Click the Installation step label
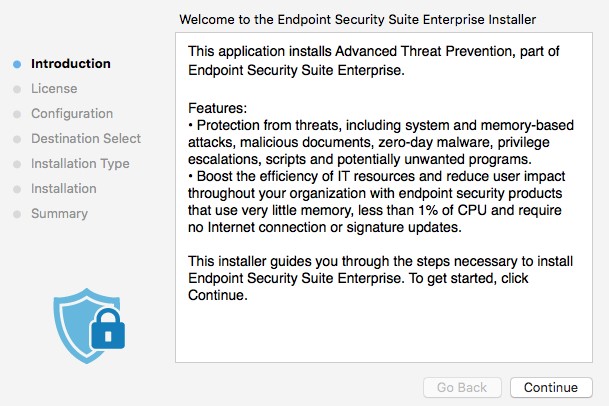609x406 pixels. [64, 189]
